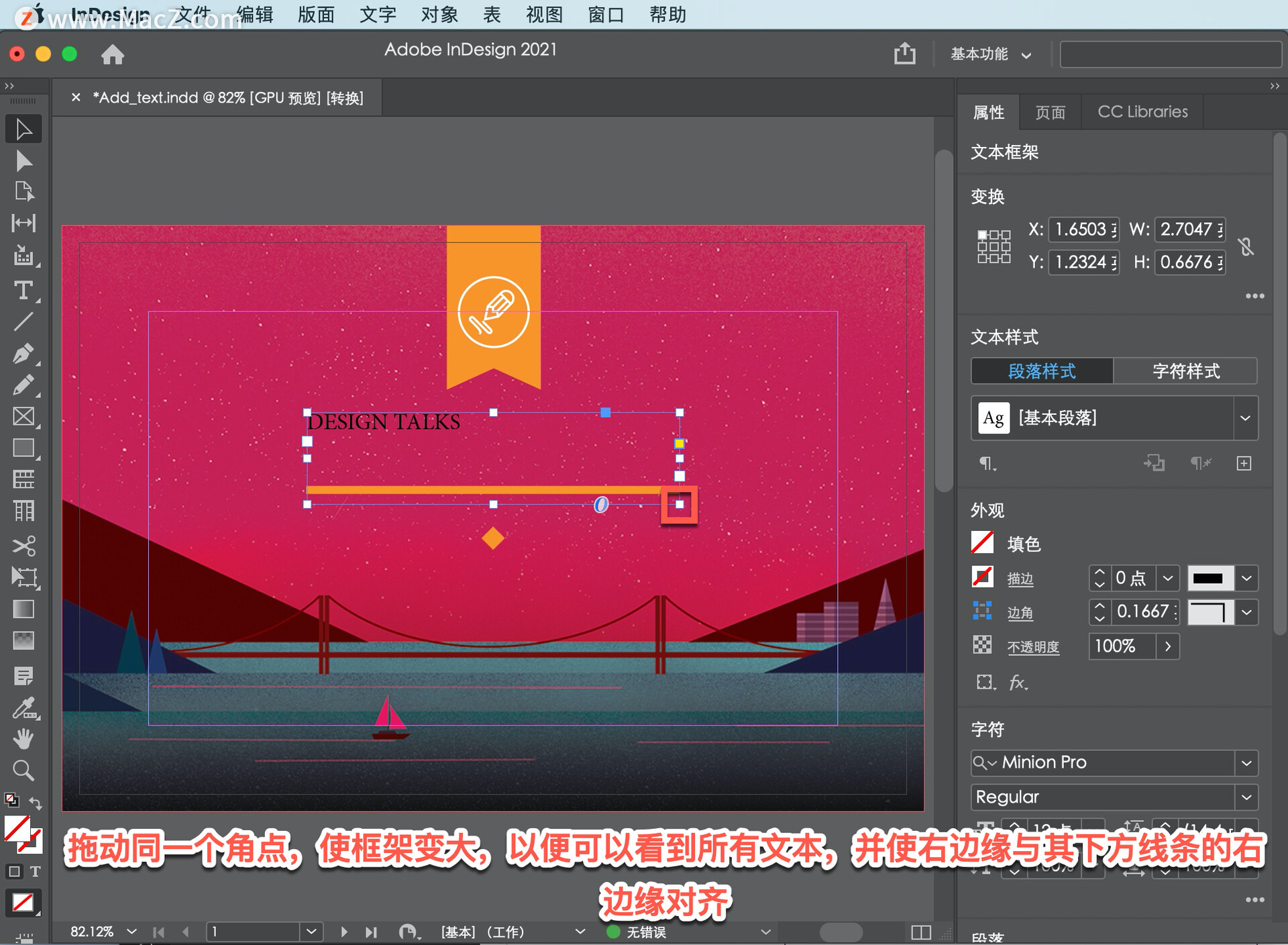Select the Gradient Feather tool

click(x=23, y=640)
